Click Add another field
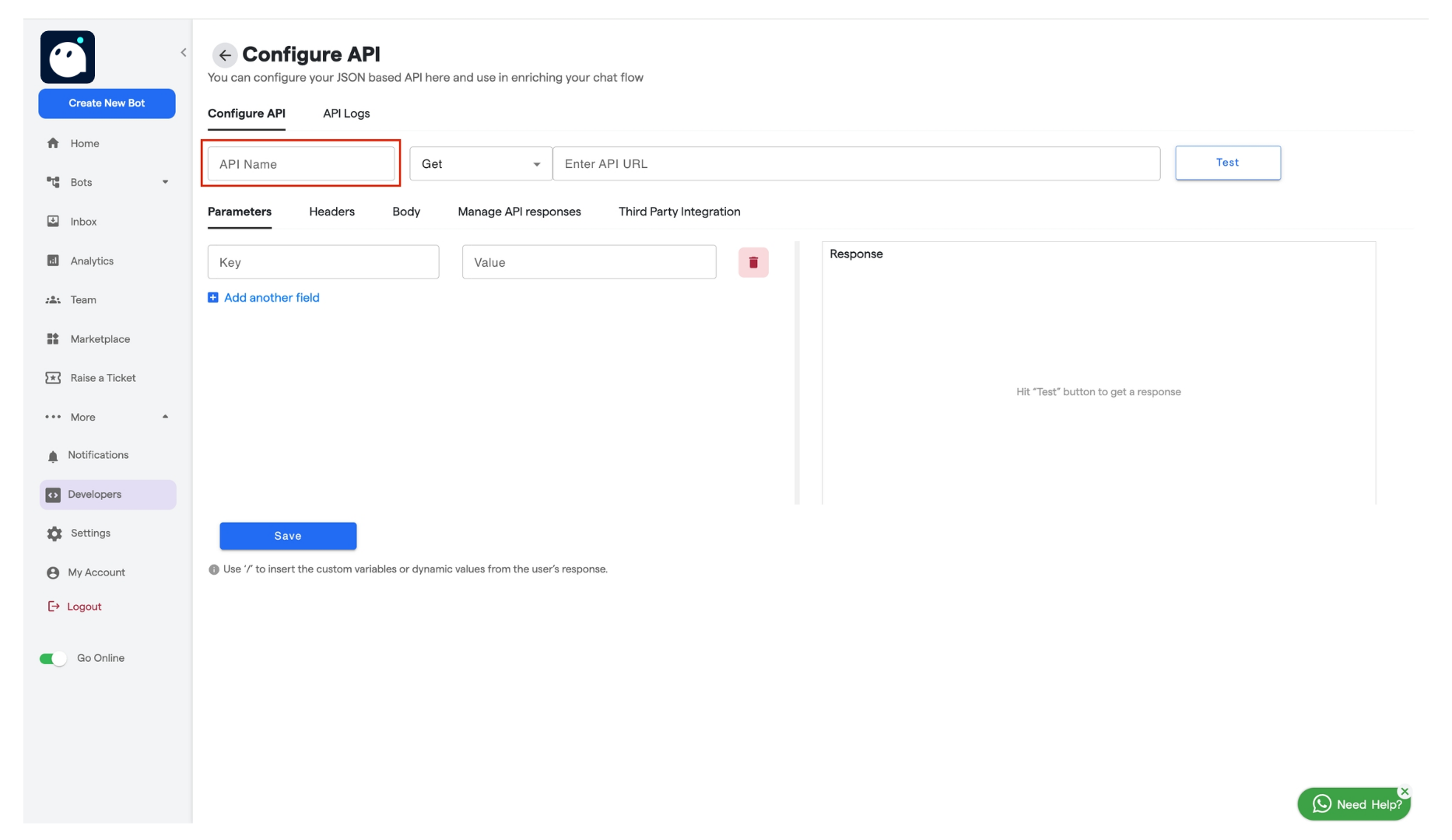The image size is (1452, 840). pos(271,297)
